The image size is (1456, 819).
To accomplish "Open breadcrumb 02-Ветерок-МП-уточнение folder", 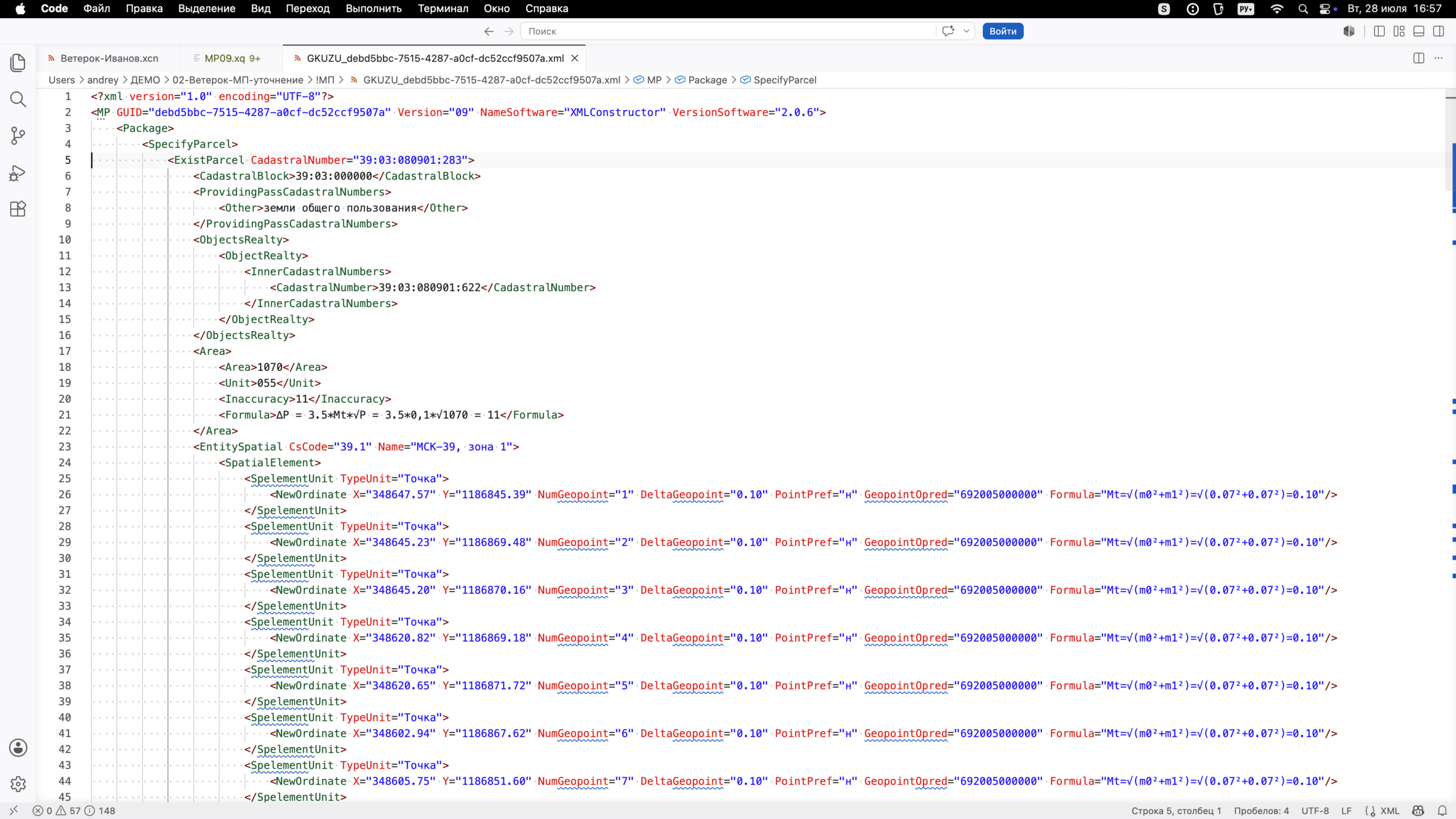I will [238, 80].
